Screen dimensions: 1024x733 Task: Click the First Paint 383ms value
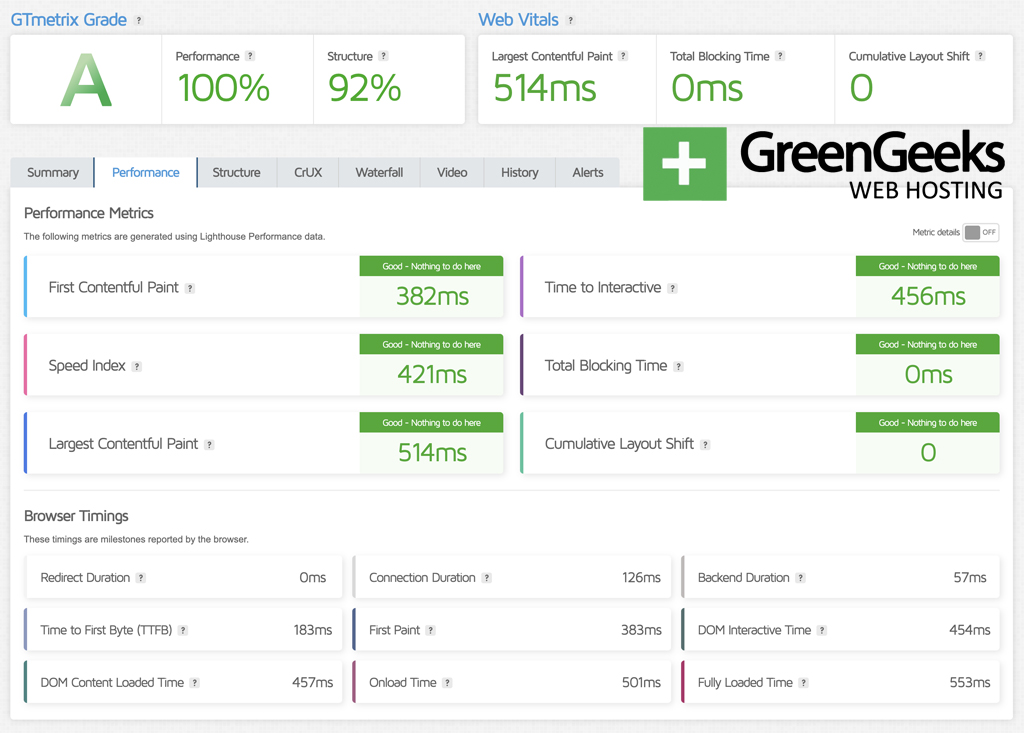click(x=641, y=630)
